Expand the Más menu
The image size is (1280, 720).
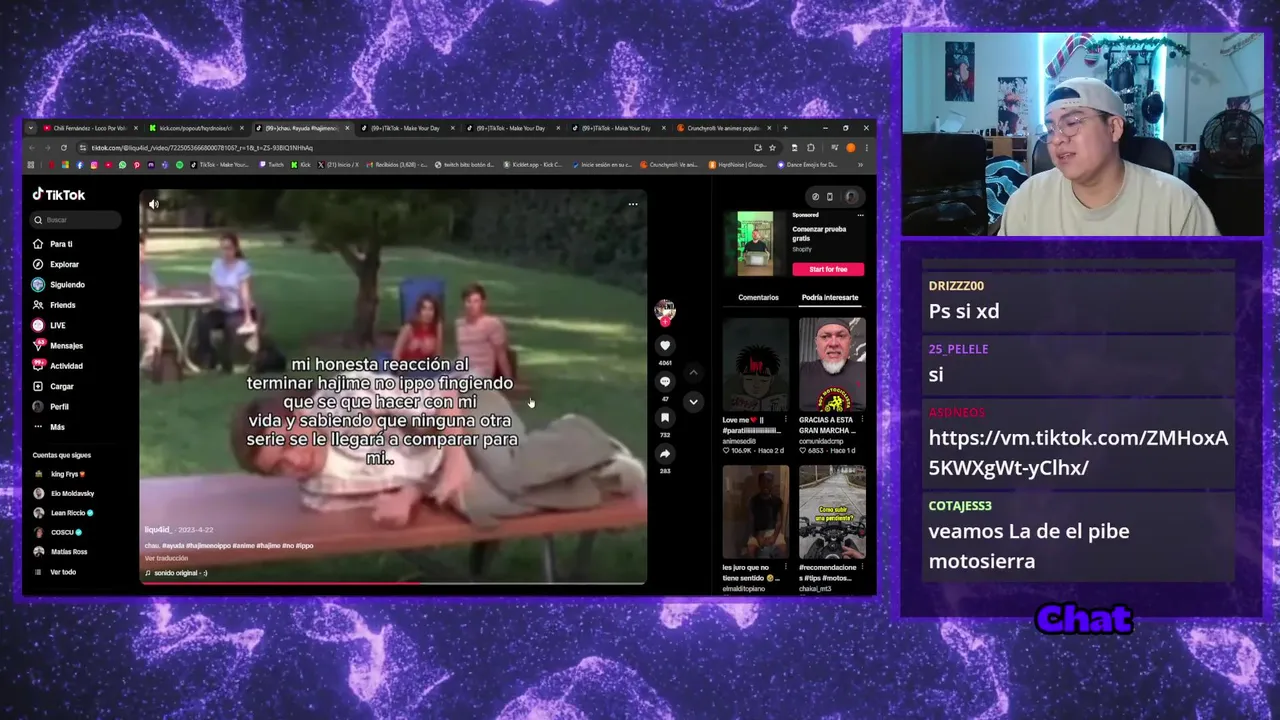(x=49, y=427)
